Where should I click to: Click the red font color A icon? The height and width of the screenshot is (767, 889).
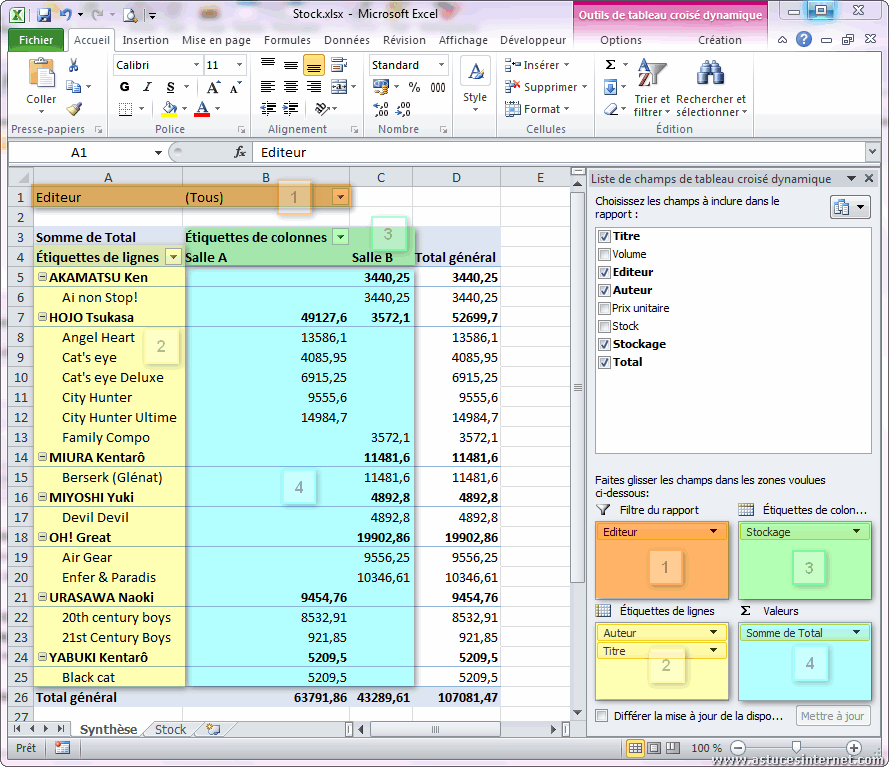coord(202,108)
